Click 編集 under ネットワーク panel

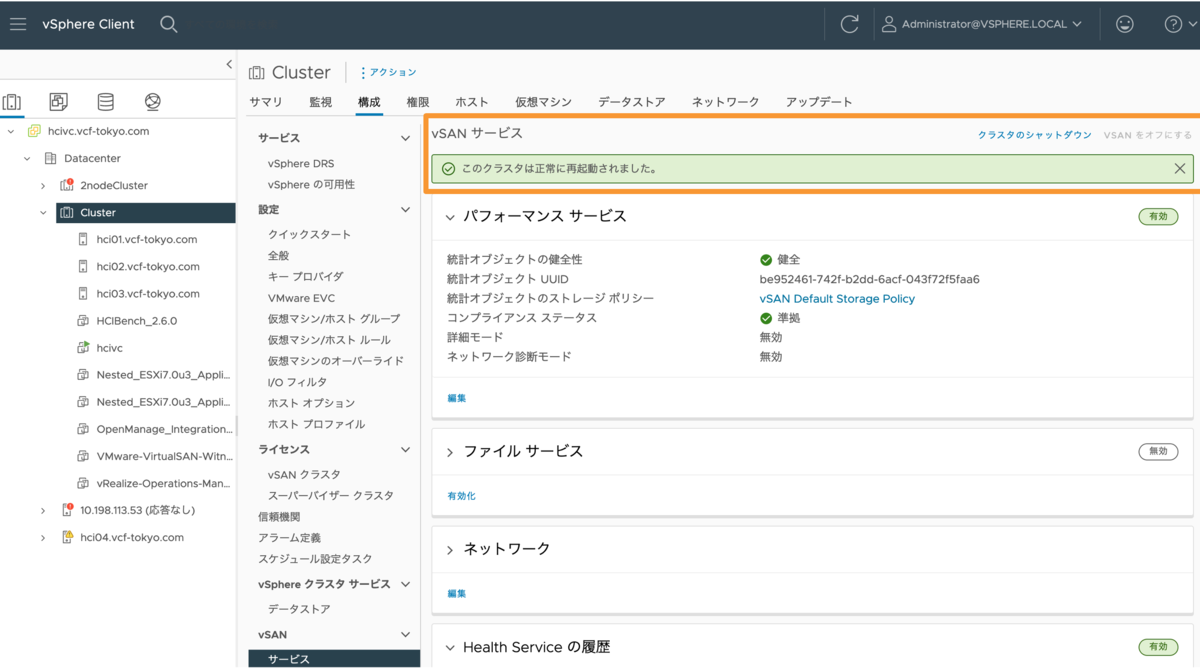click(457, 594)
